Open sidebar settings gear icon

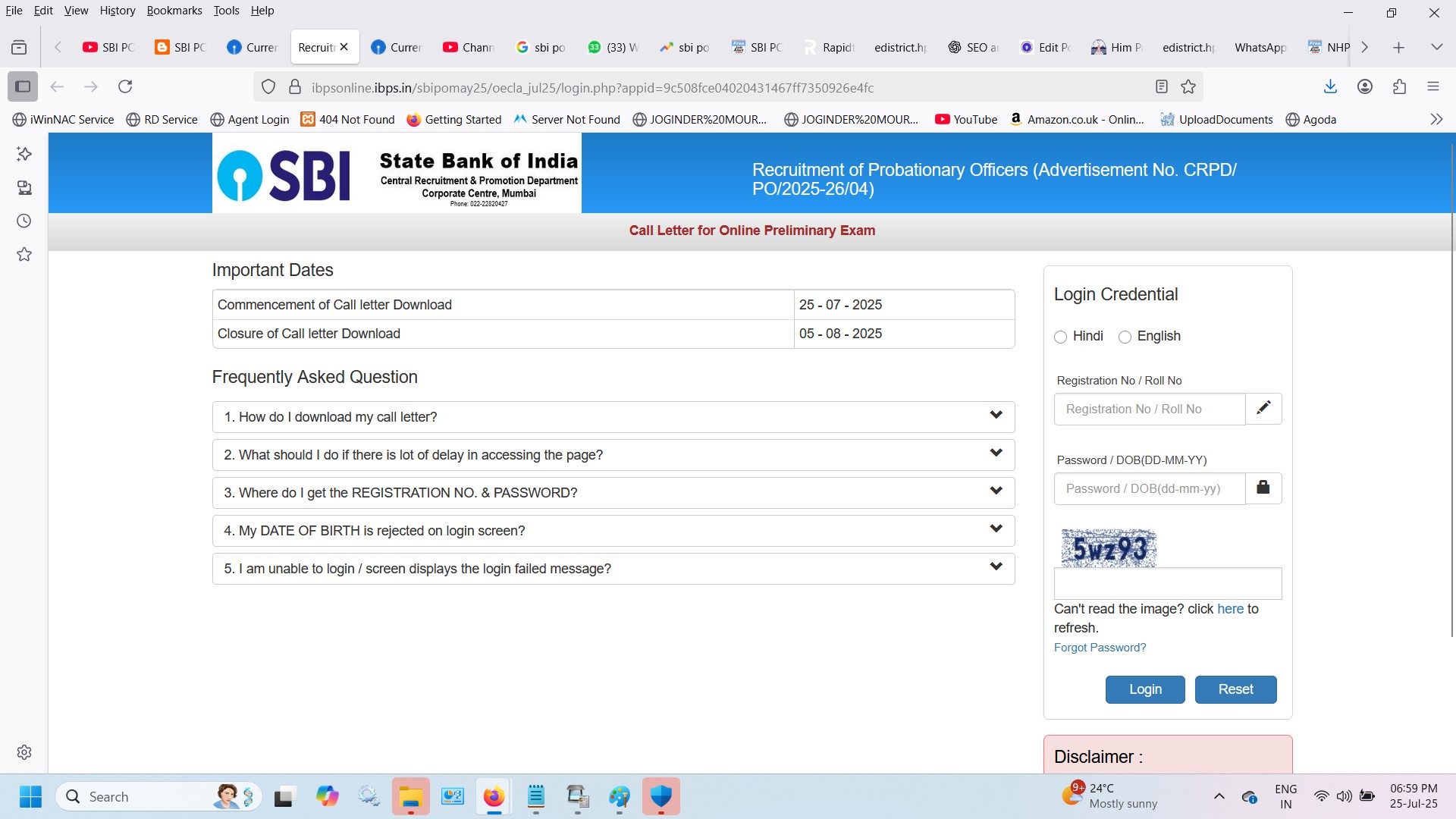[24, 752]
